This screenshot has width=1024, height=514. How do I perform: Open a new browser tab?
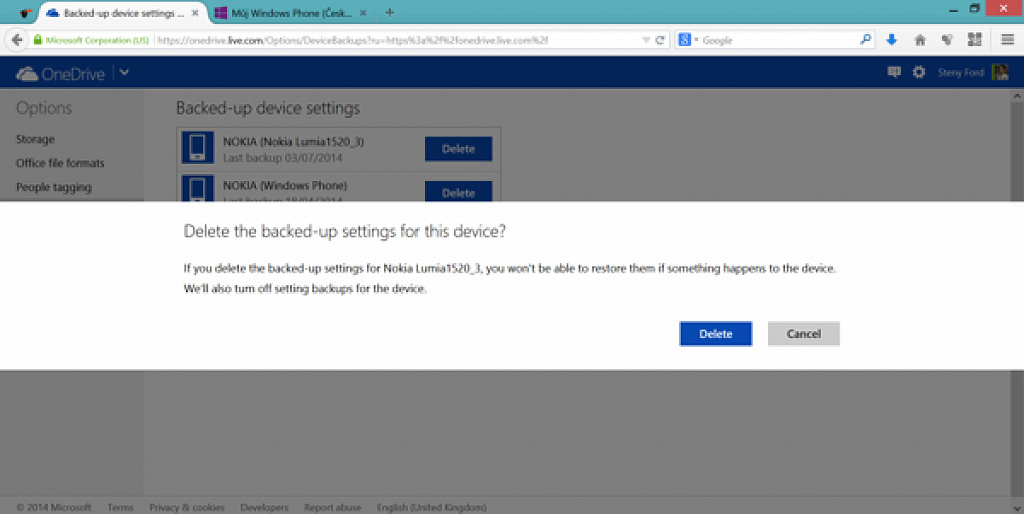pos(390,12)
